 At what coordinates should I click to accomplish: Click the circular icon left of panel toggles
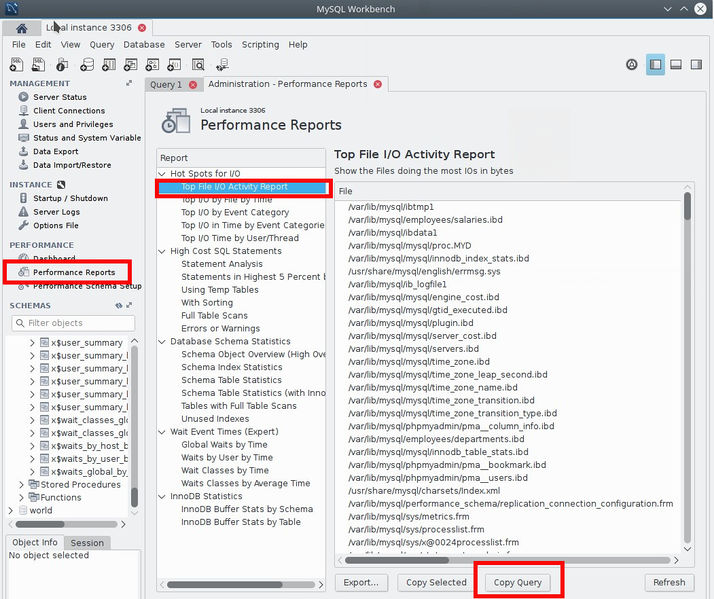(632, 65)
